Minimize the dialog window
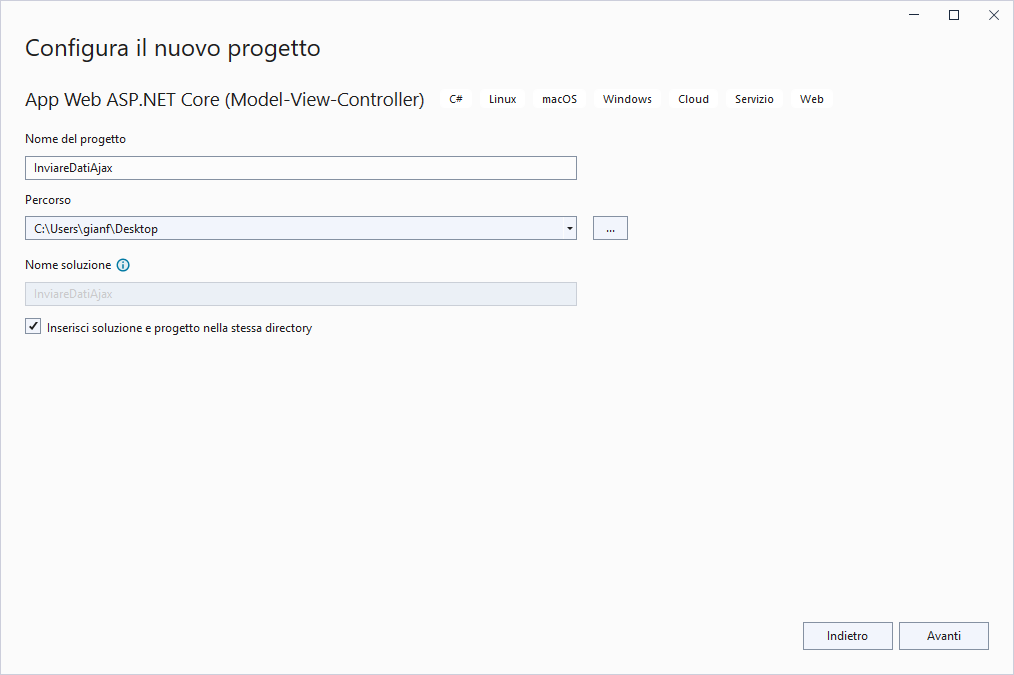 [914, 15]
